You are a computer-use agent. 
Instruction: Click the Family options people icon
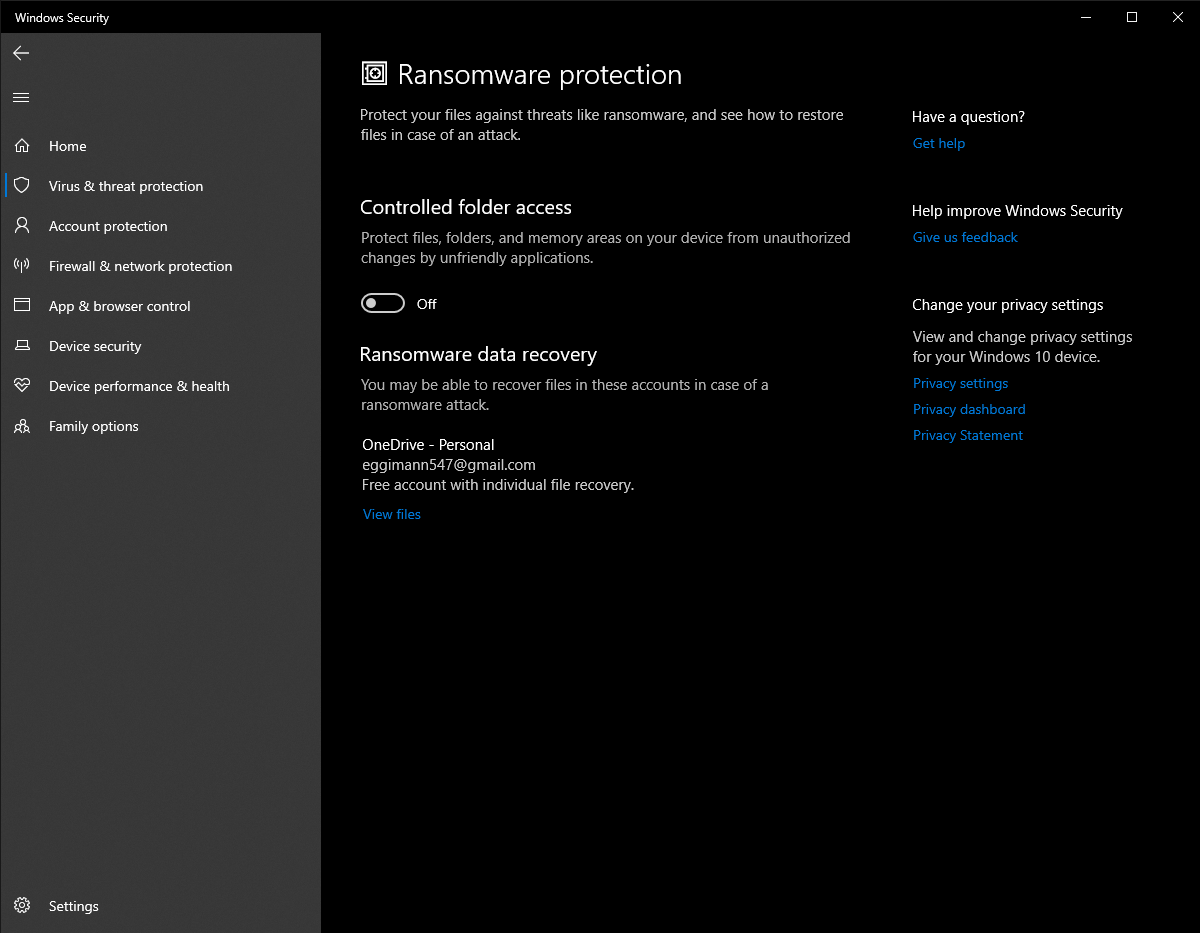22,426
